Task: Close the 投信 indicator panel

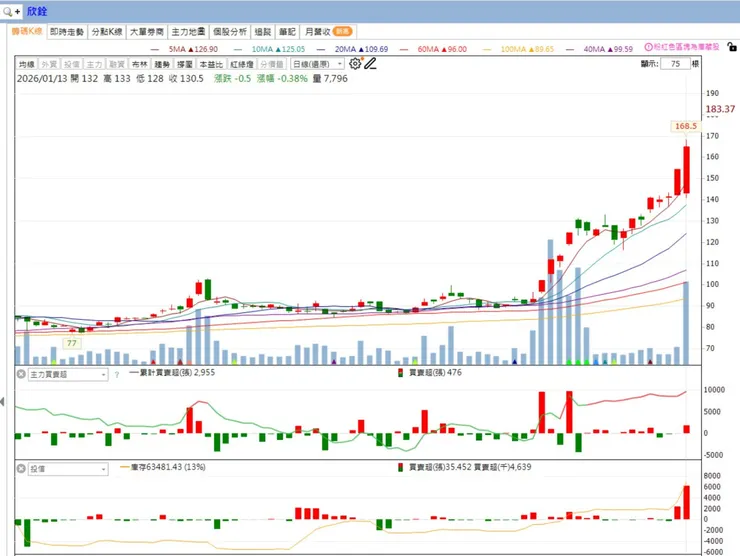Action: [x=21, y=469]
